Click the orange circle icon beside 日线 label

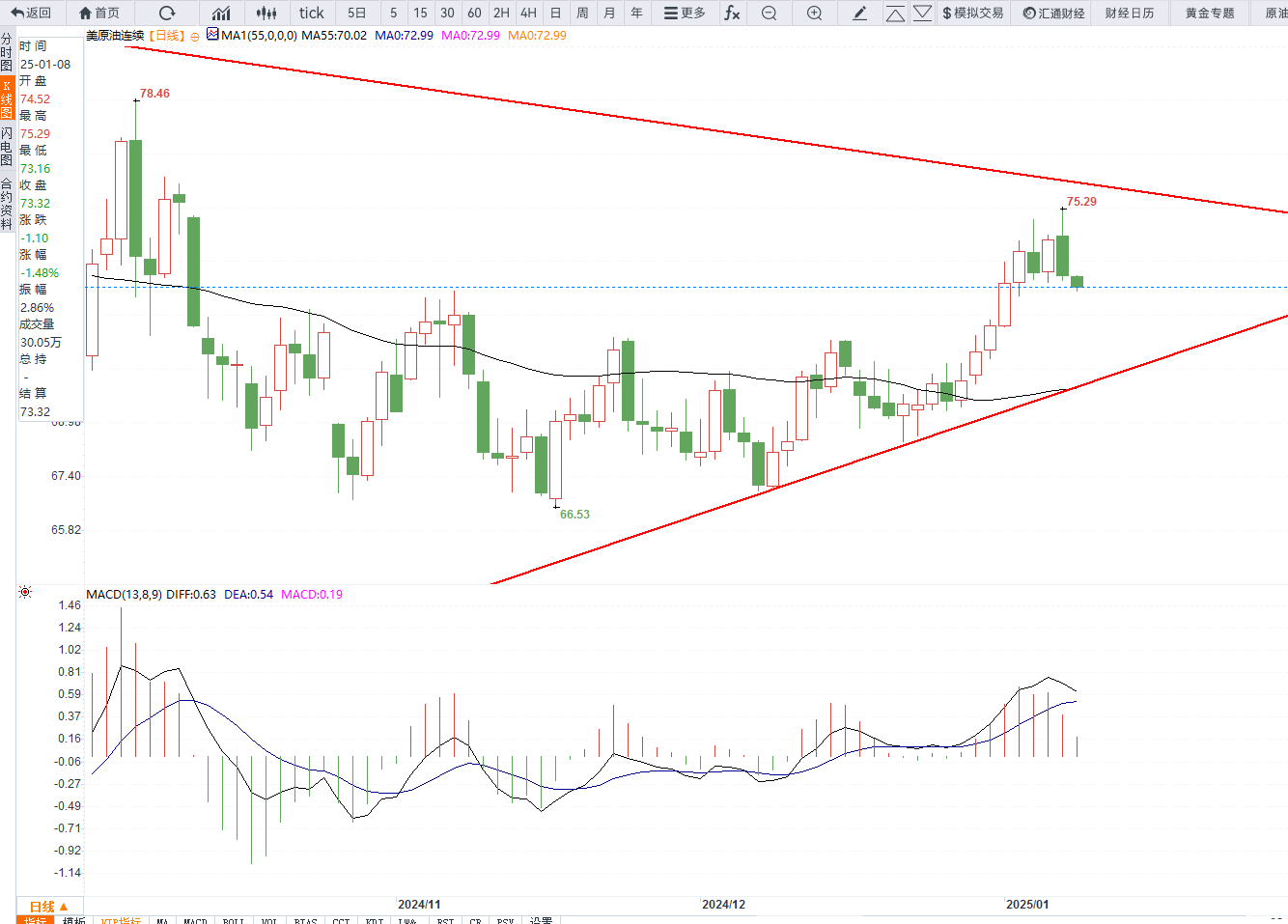pos(195,36)
